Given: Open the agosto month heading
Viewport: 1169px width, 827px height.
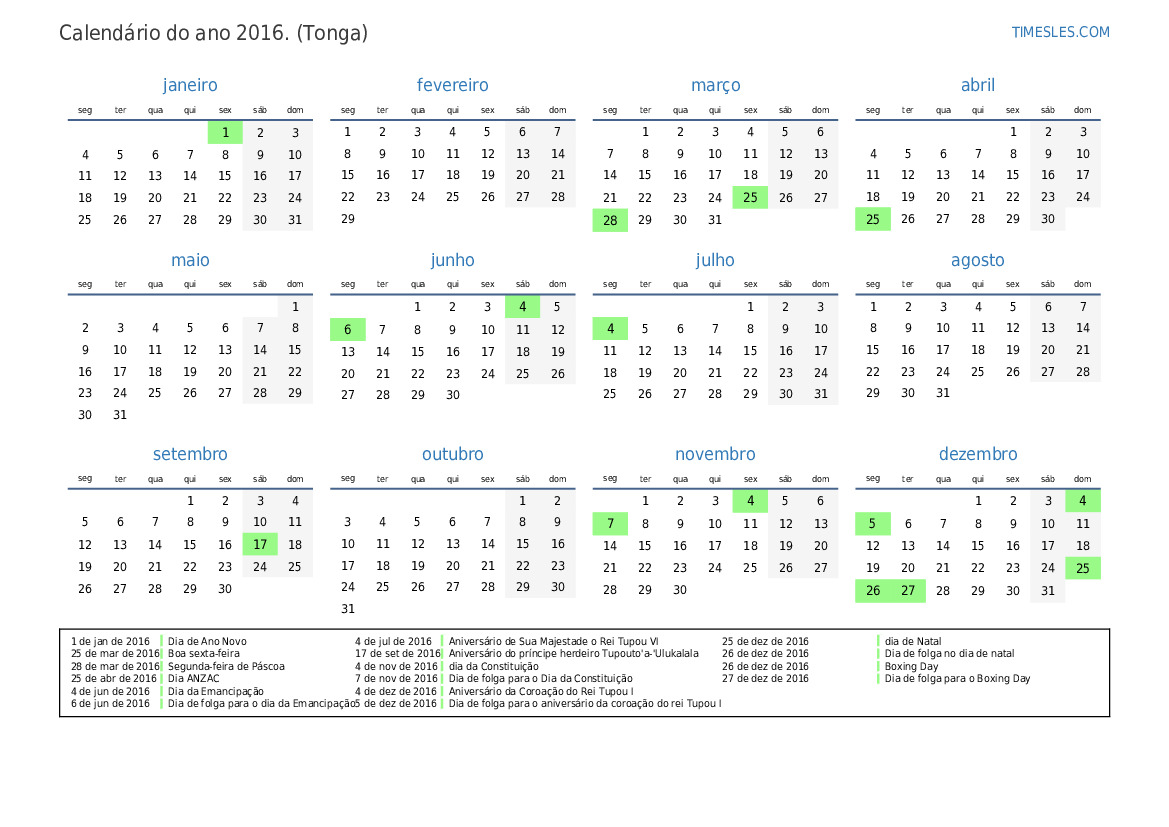Looking at the screenshot, I should coord(977,260).
